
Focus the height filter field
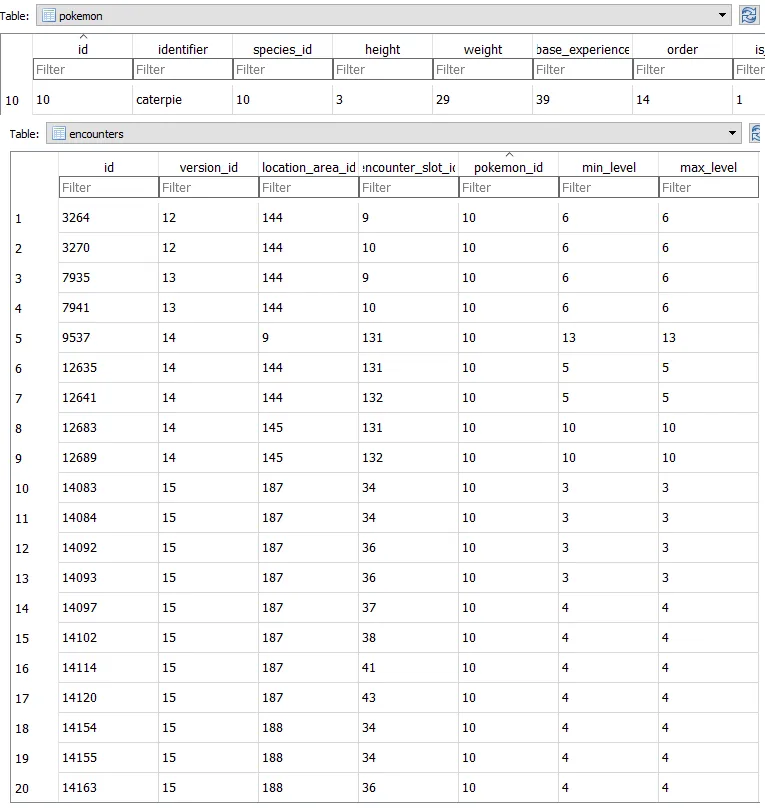click(382, 69)
